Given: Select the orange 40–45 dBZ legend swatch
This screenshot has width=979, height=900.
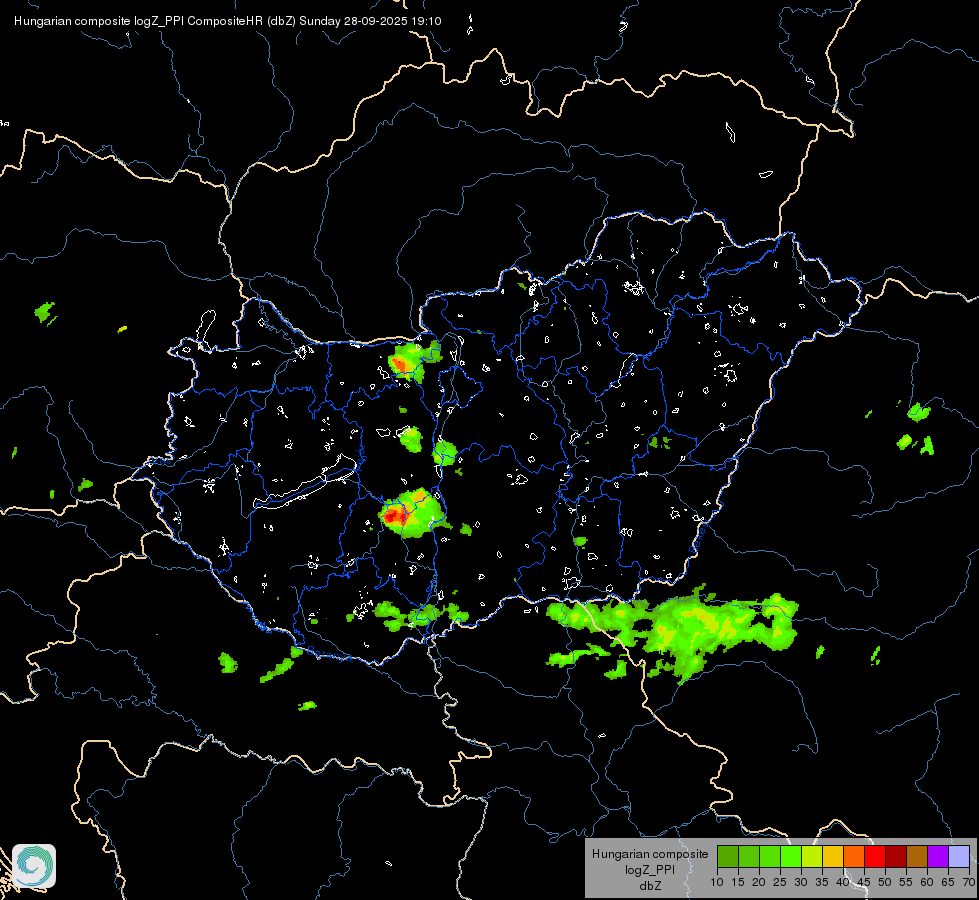Looking at the screenshot, I should point(854,856).
